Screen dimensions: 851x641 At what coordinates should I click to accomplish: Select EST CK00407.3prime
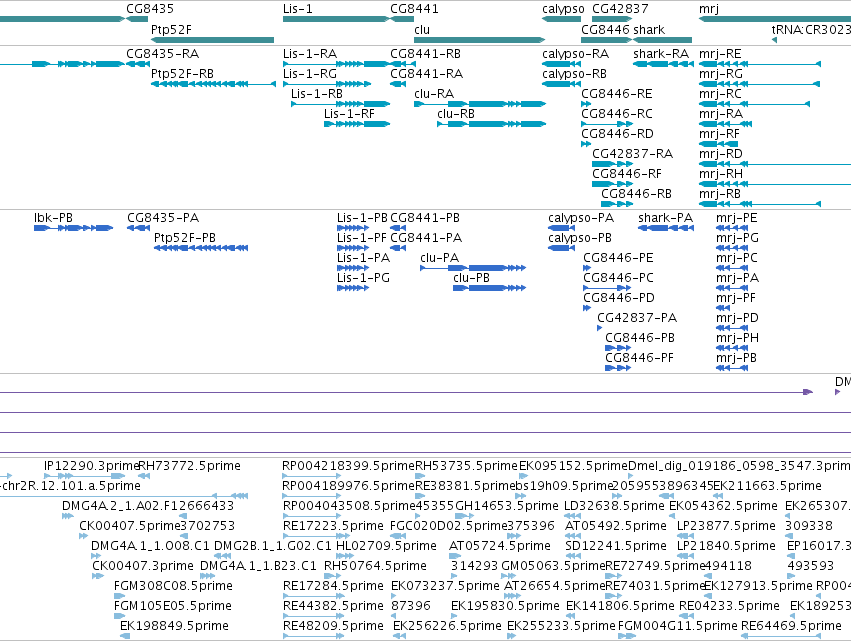(x=143, y=566)
